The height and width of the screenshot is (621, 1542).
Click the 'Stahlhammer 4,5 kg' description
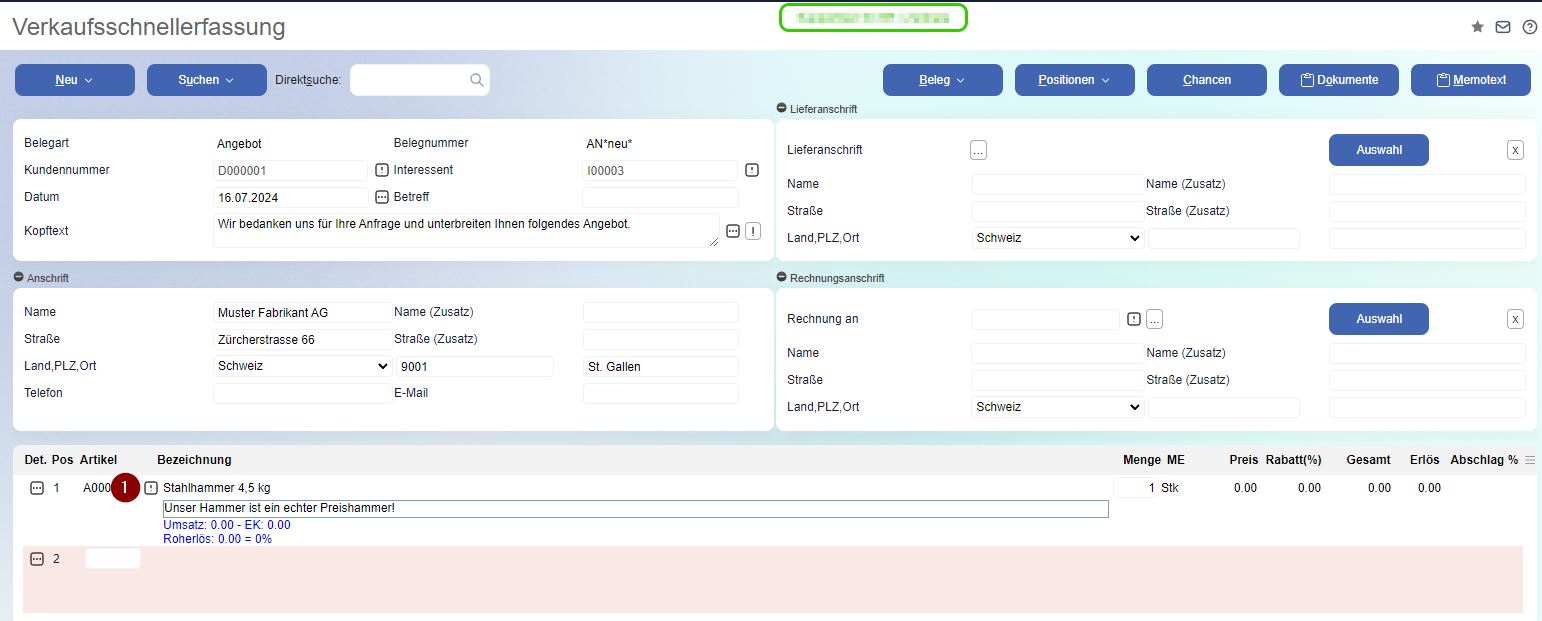pyautogui.click(x=217, y=488)
